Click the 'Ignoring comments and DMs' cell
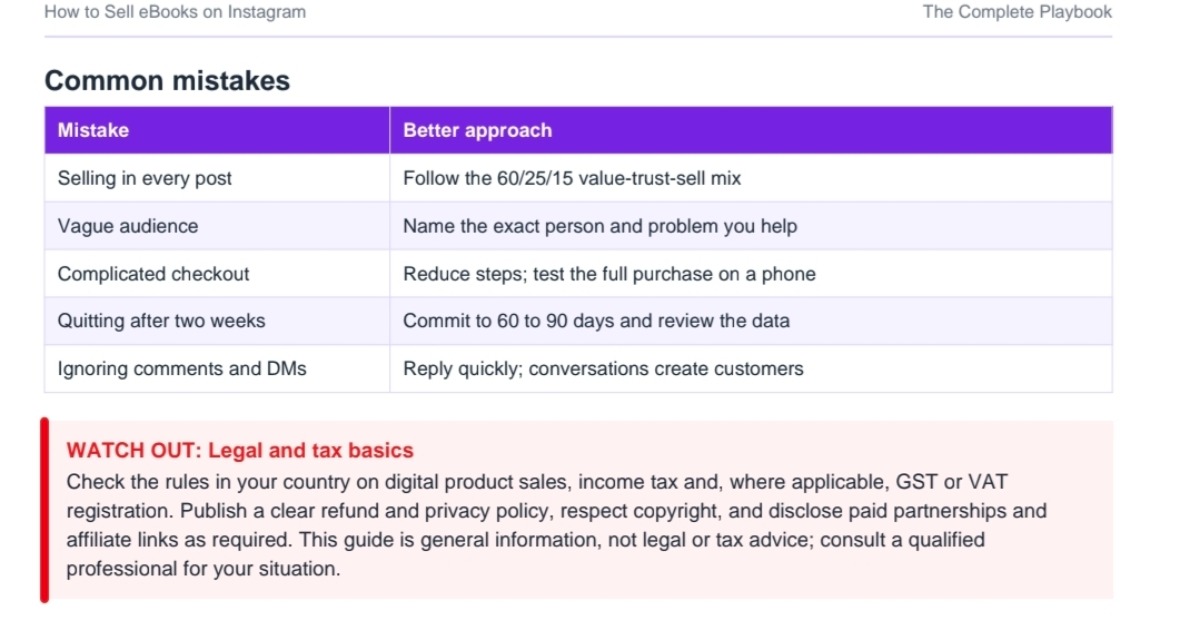1200x630 pixels. [x=217, y=369]
